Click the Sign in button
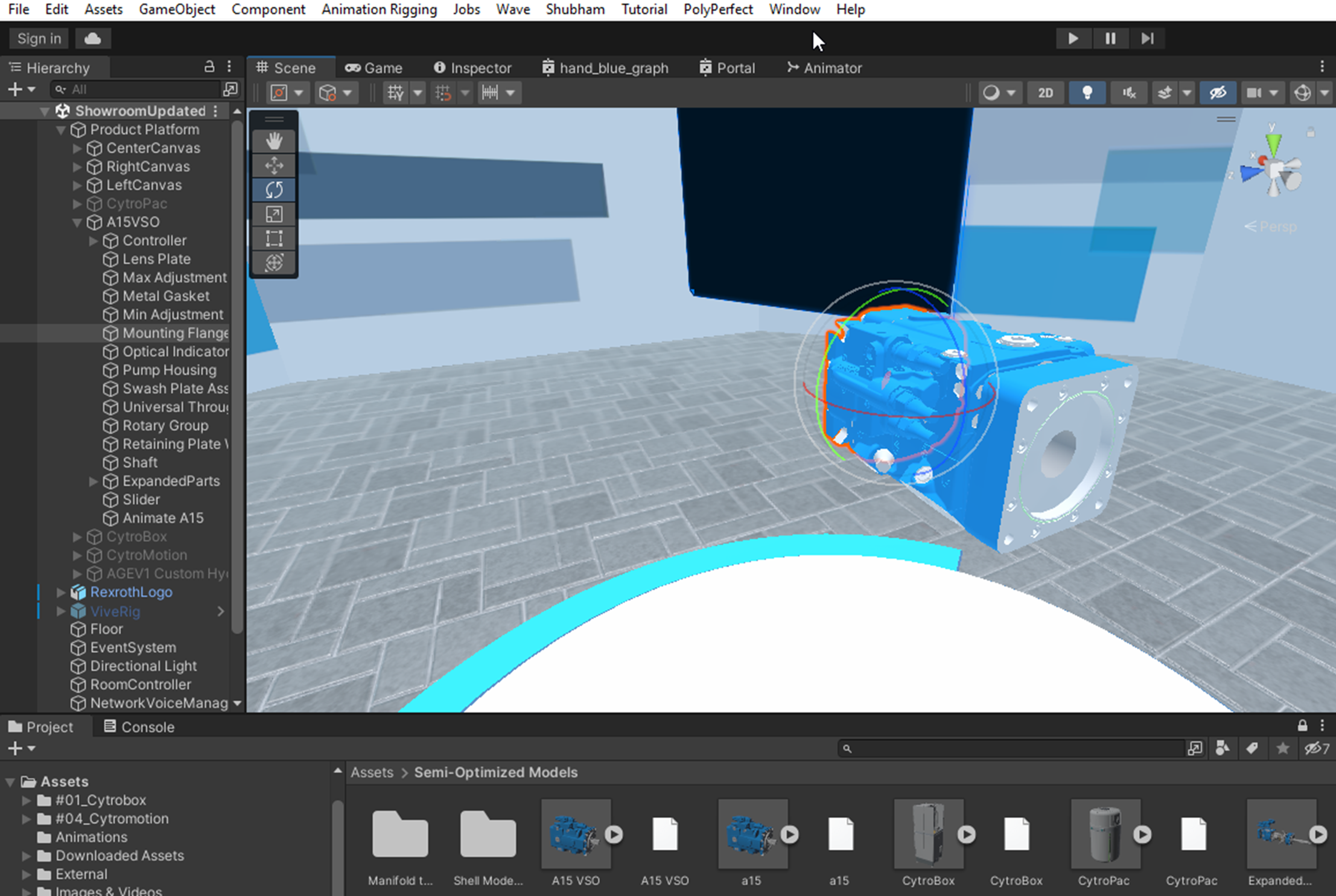 pyautogui.click(x=39, y=38)
